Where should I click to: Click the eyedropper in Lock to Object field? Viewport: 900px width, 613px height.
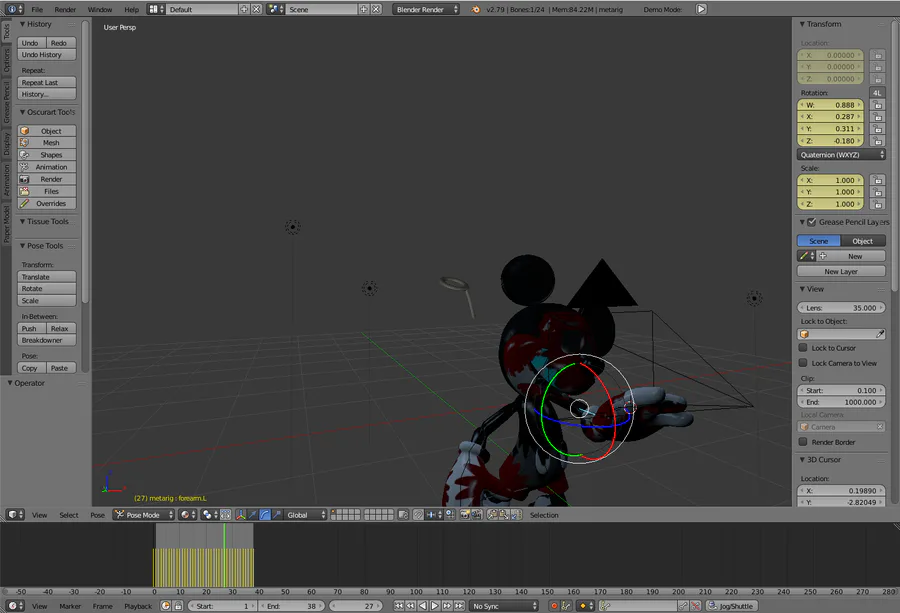pos(880,334)
